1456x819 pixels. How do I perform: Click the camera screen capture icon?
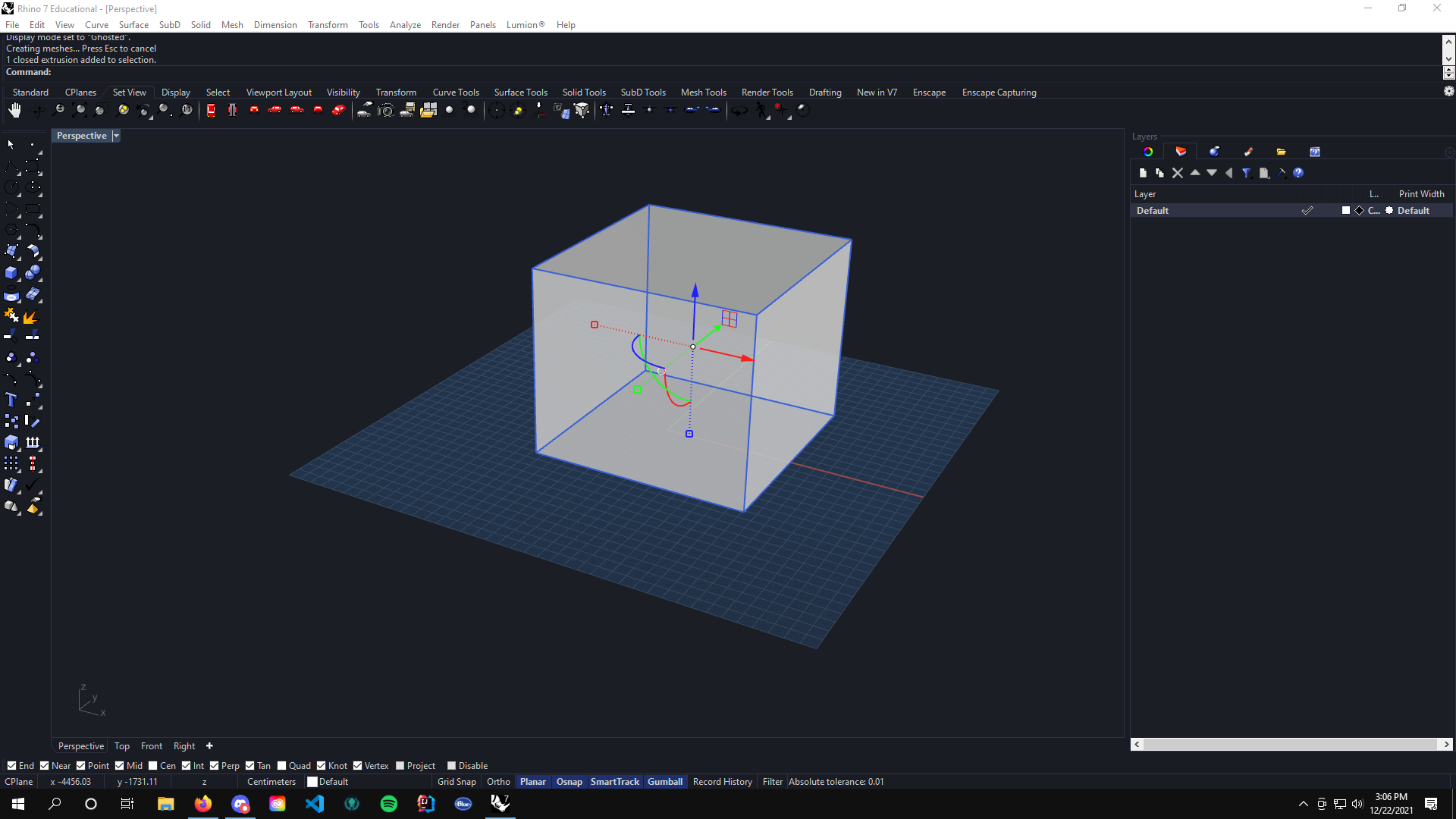click(386, 111)
